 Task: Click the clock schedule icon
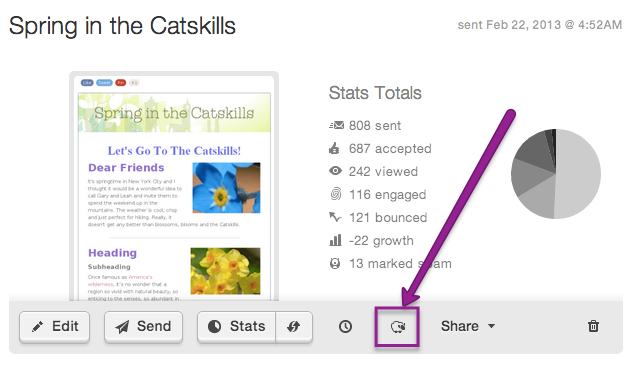[x=345, y=326]
